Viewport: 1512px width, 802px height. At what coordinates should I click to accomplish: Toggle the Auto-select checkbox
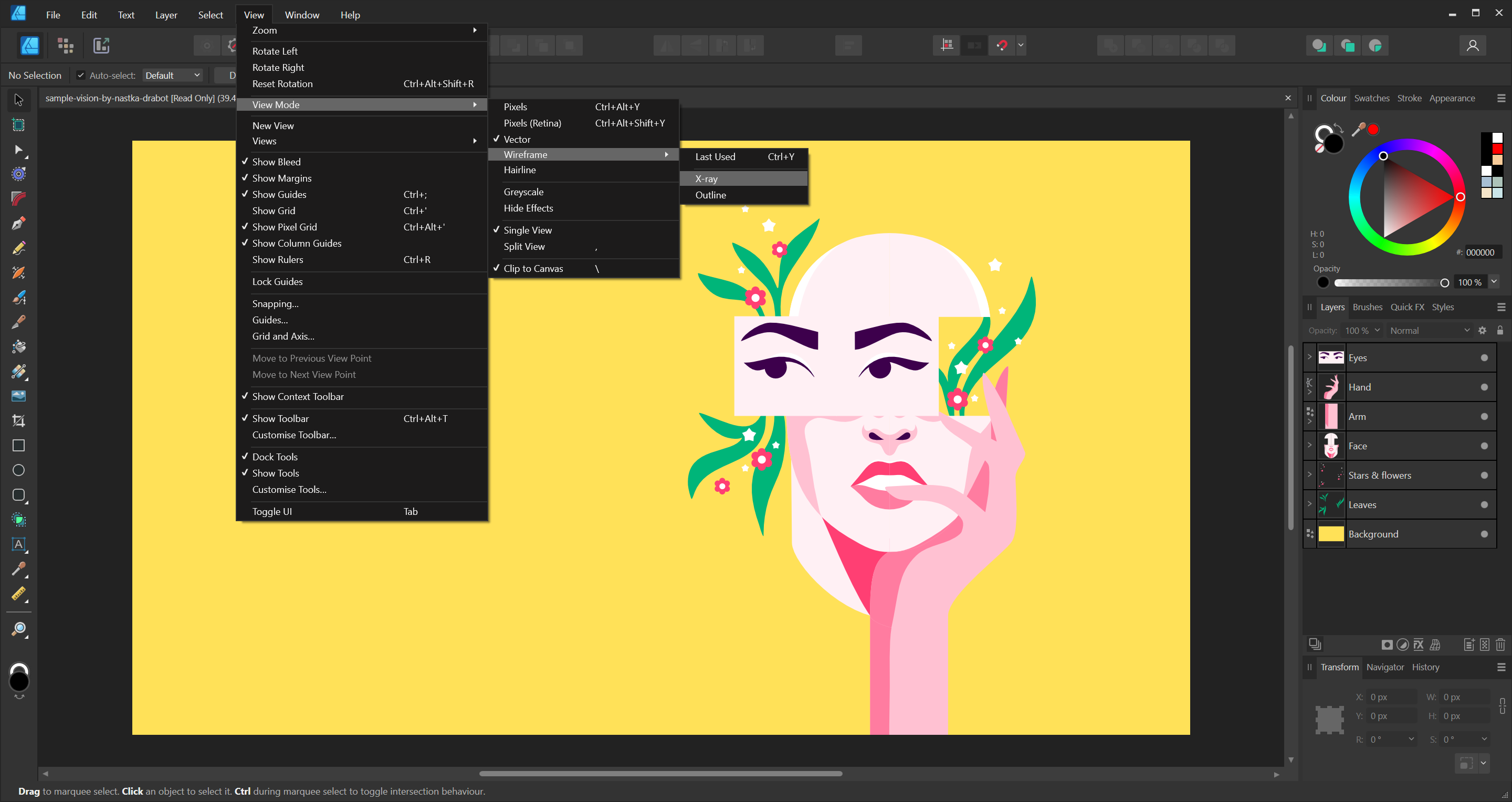(x=81, y=75)
